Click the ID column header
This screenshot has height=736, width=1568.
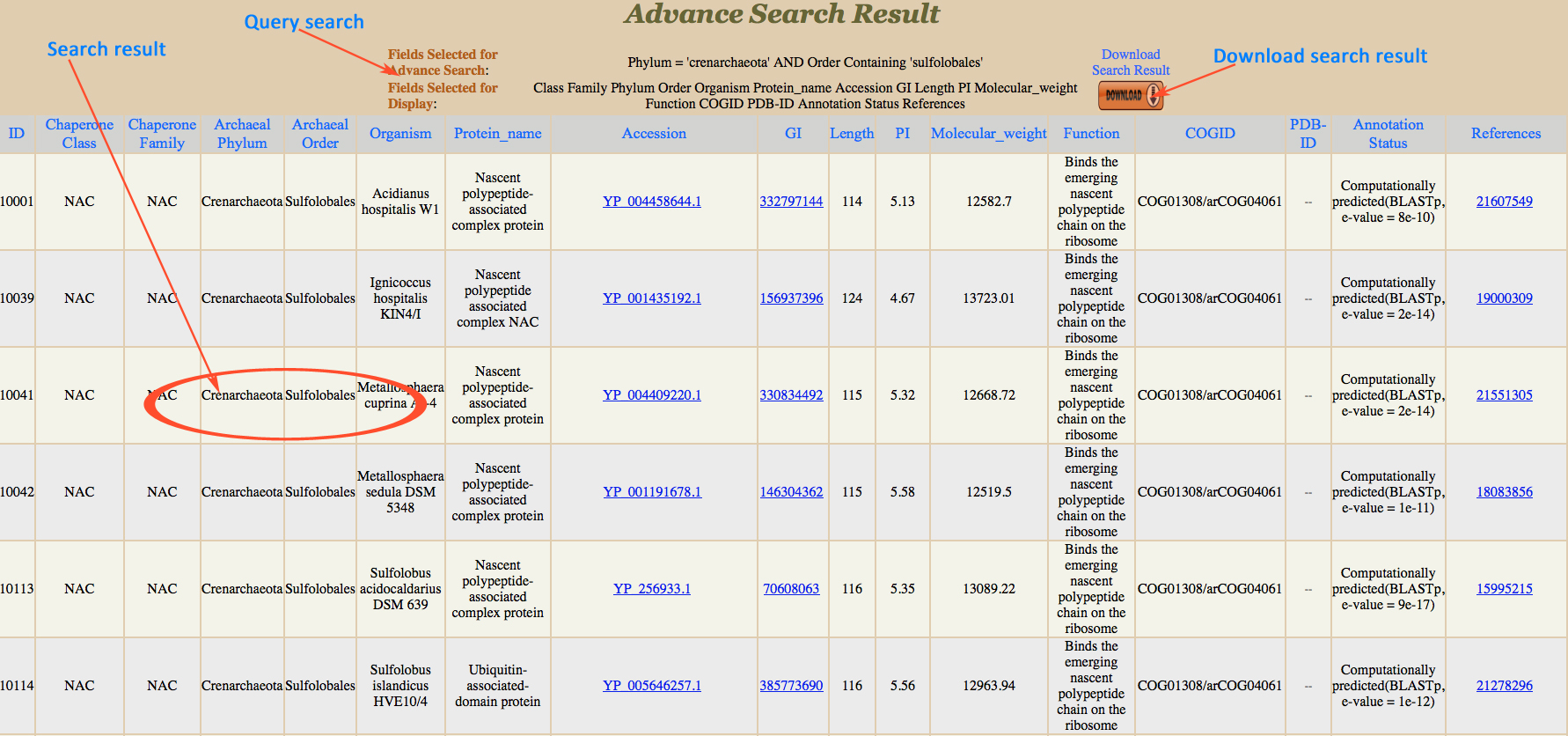coord(17,134)
